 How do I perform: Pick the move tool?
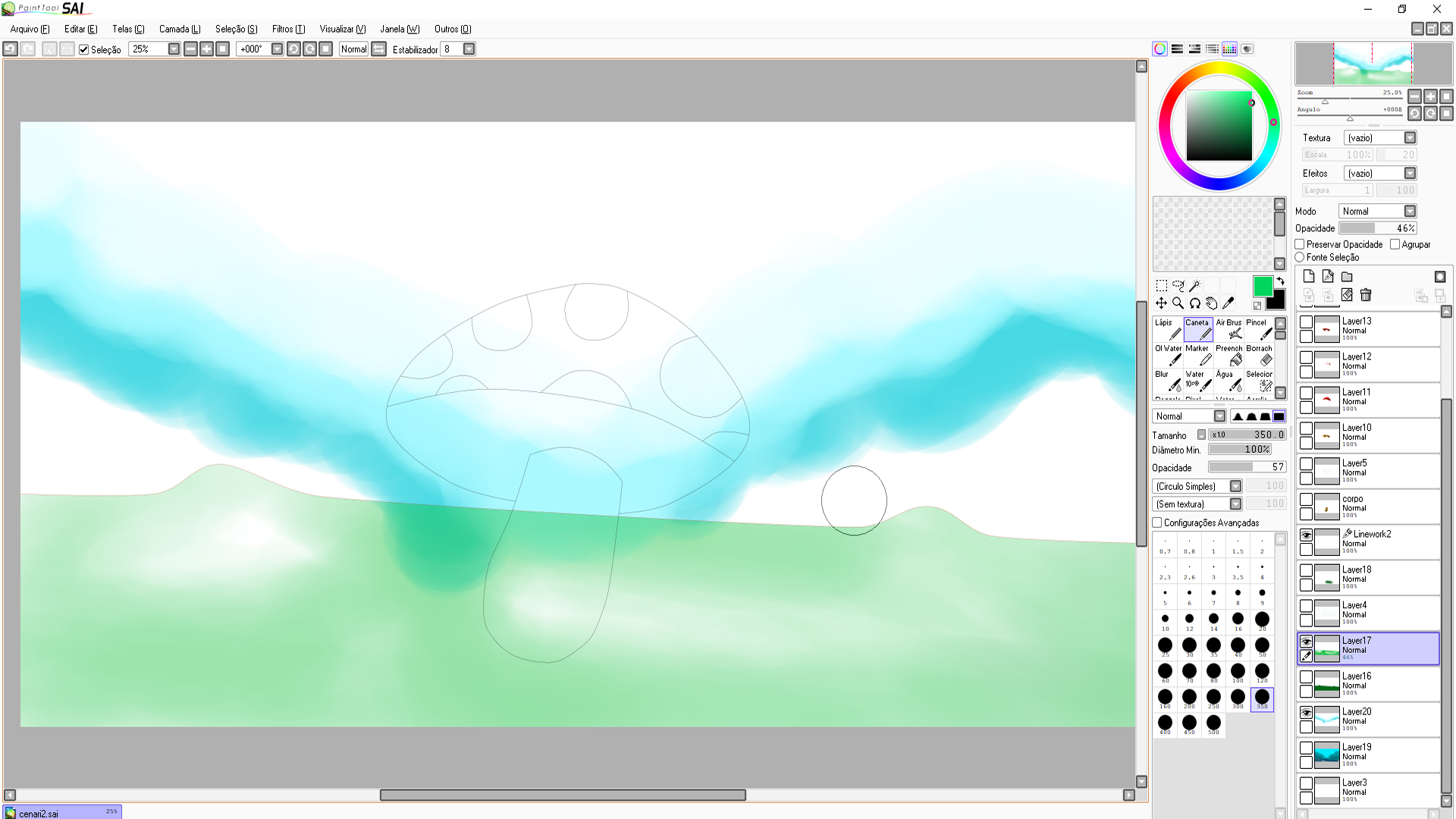[x=1161, y=303]
